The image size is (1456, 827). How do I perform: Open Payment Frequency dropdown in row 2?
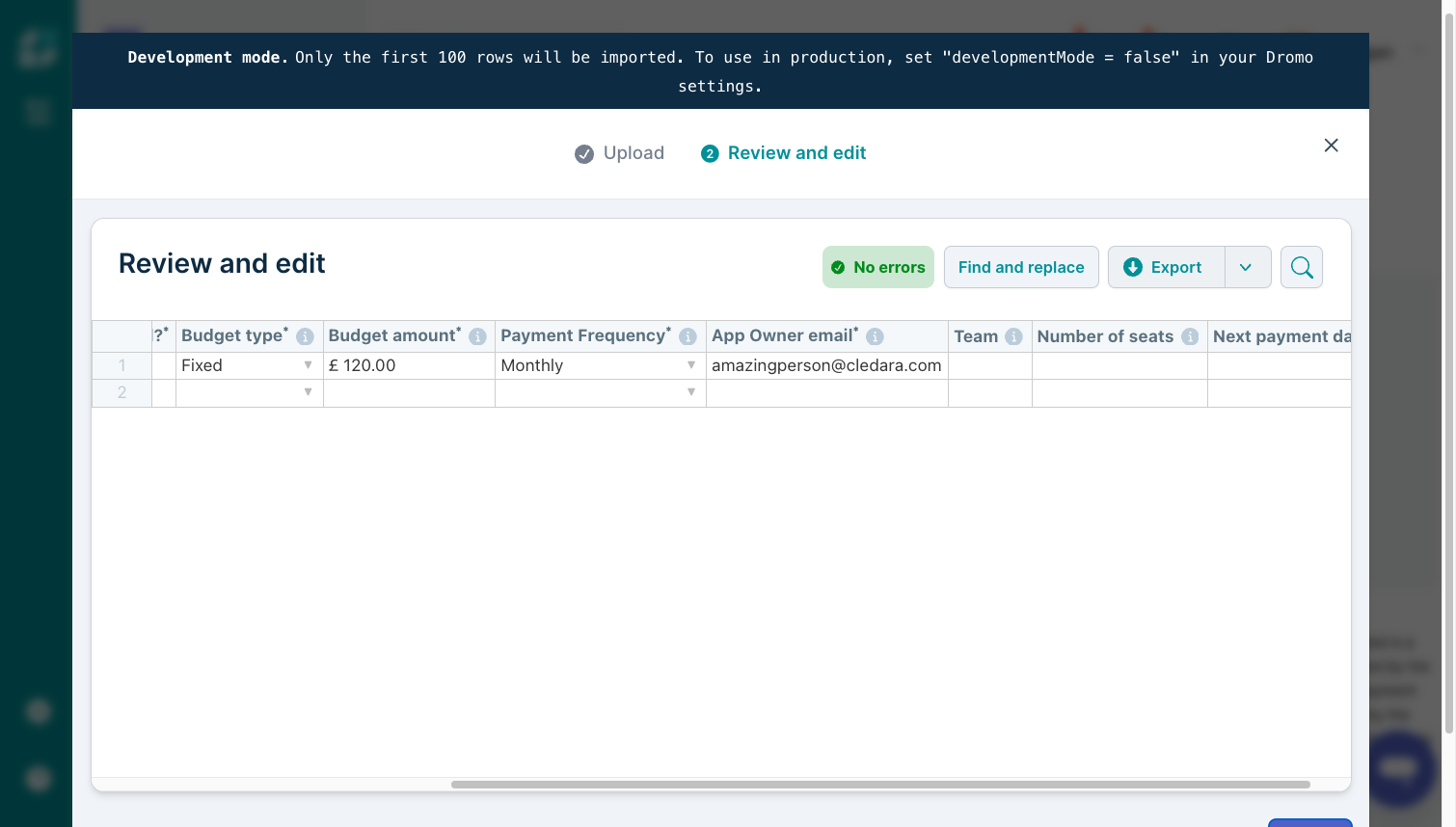(691, 392)
